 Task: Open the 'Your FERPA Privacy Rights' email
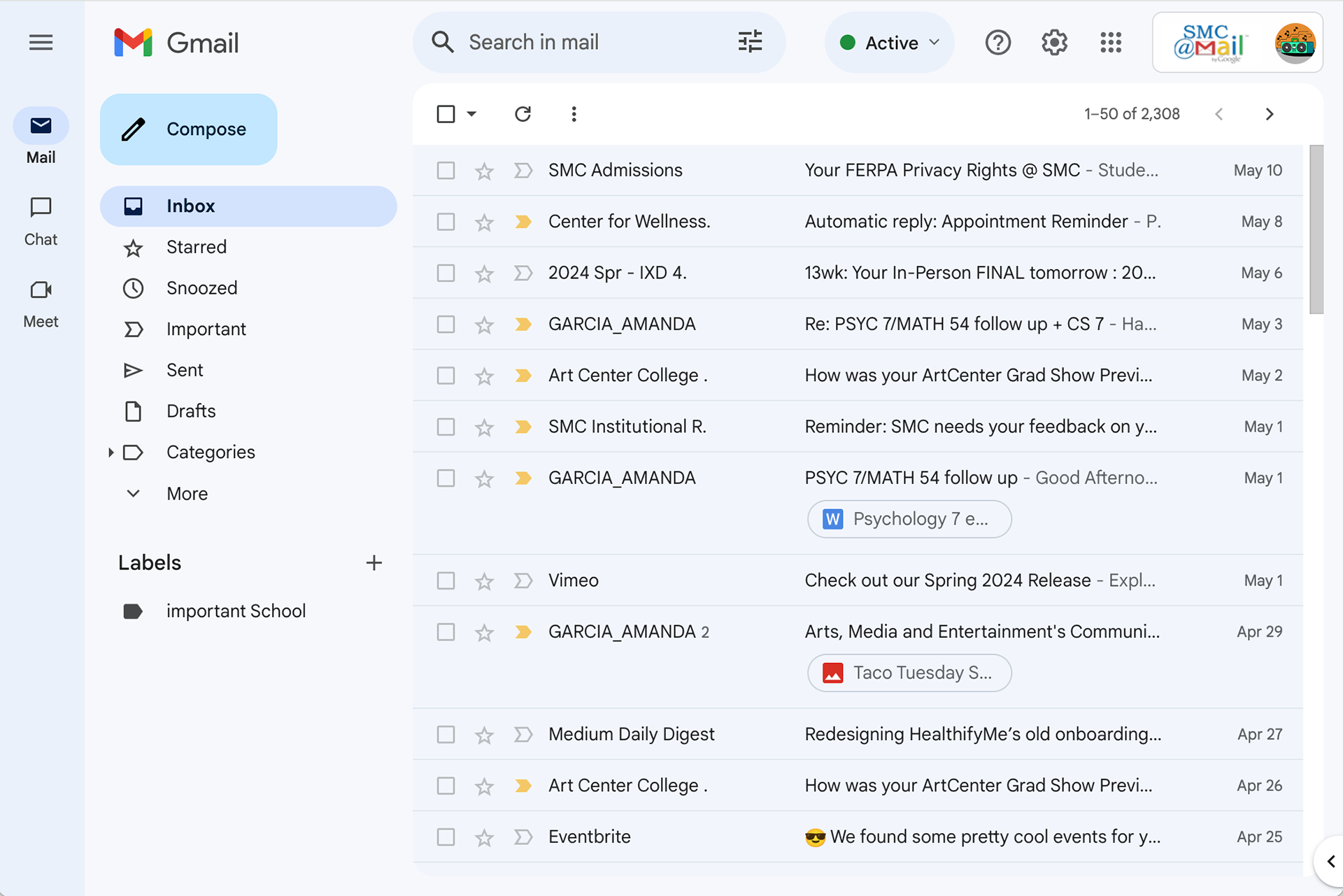(x=858, y=171)
